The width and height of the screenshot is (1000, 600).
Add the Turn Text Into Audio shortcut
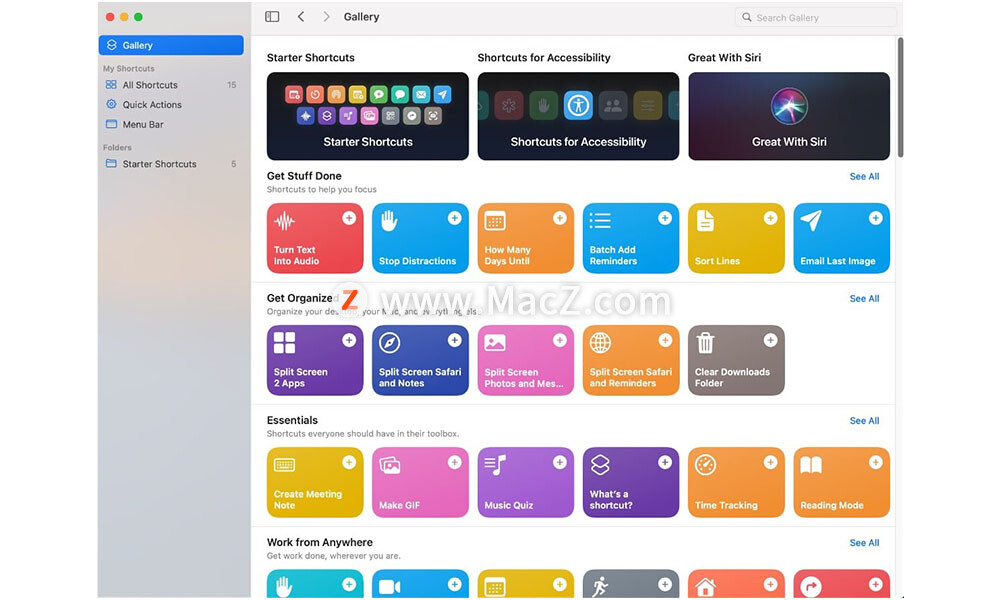coord(349,218)
